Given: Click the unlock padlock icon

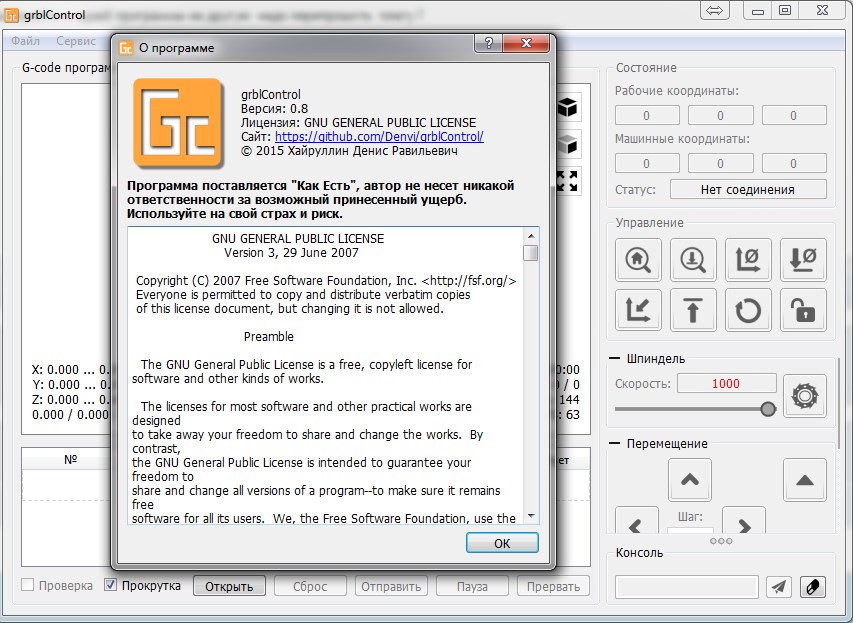Looking at the screenshot, I should (x=803, y=310).
